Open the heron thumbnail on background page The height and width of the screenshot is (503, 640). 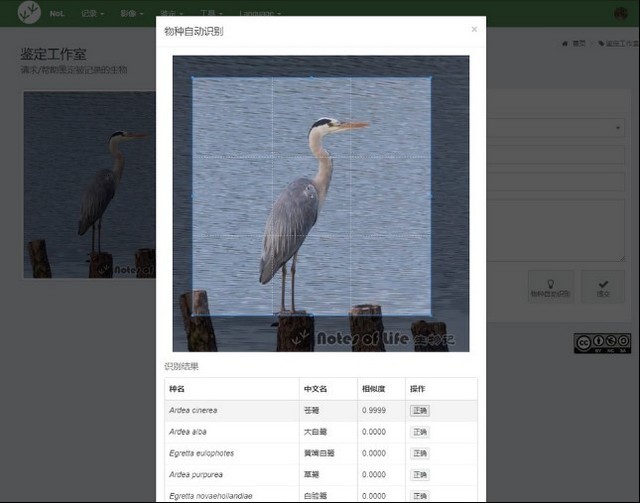[x=89, y=185]
